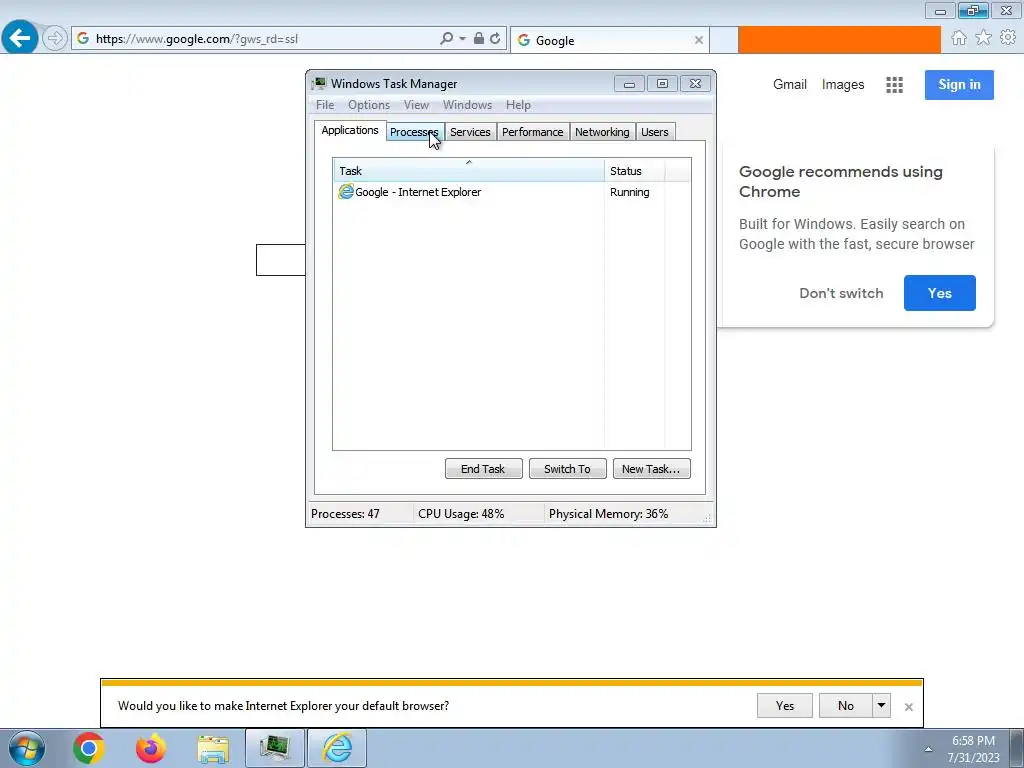Click the search magnifier in address bar
The height and width of the screenshot is (768, 1024).
(x=447, y=39)
